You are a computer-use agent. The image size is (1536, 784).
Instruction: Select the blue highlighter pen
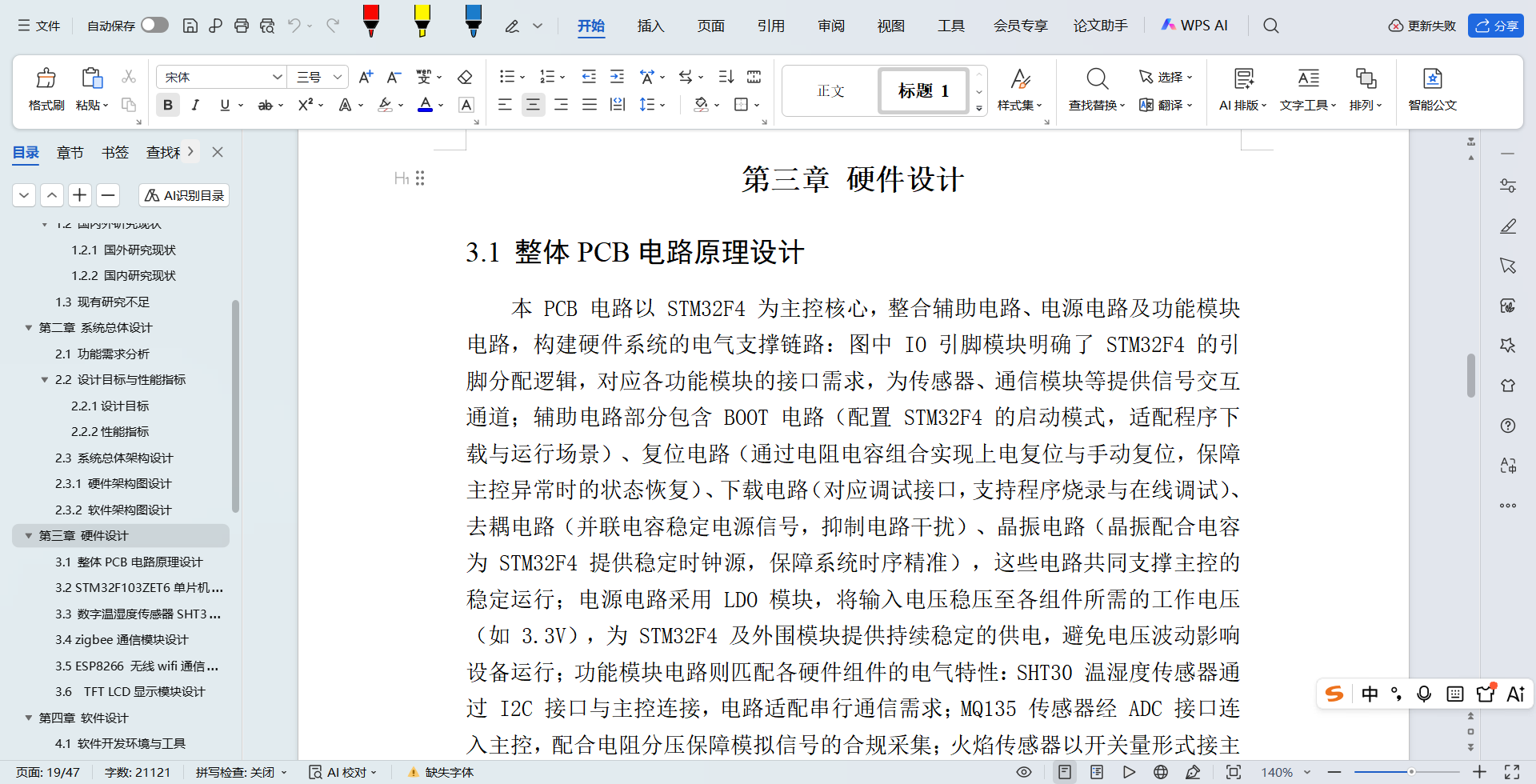(474, 21)
